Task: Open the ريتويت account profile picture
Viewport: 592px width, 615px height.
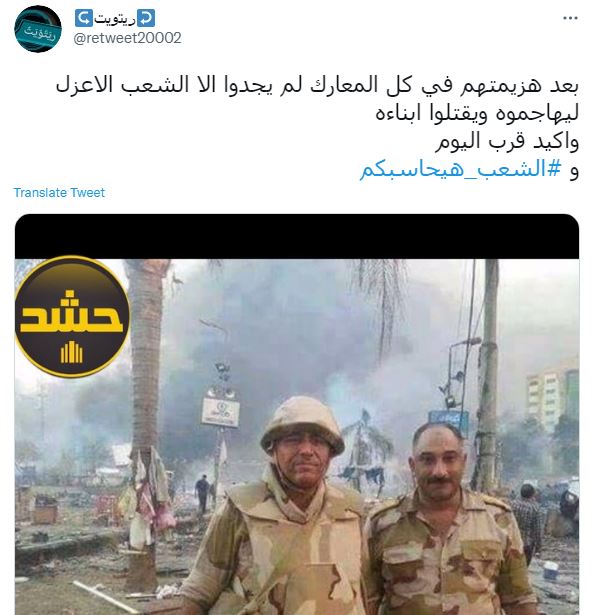Action: [x=38, y=29]
